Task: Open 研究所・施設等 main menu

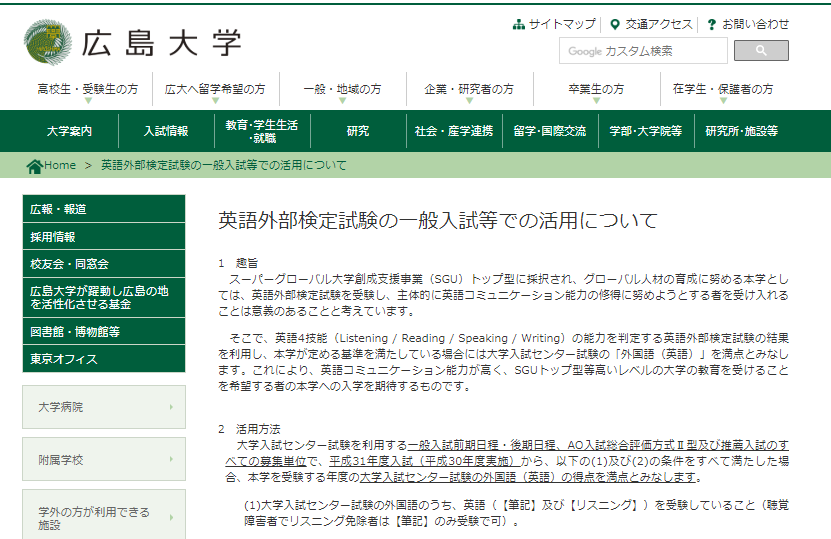Action: point(741,131)
